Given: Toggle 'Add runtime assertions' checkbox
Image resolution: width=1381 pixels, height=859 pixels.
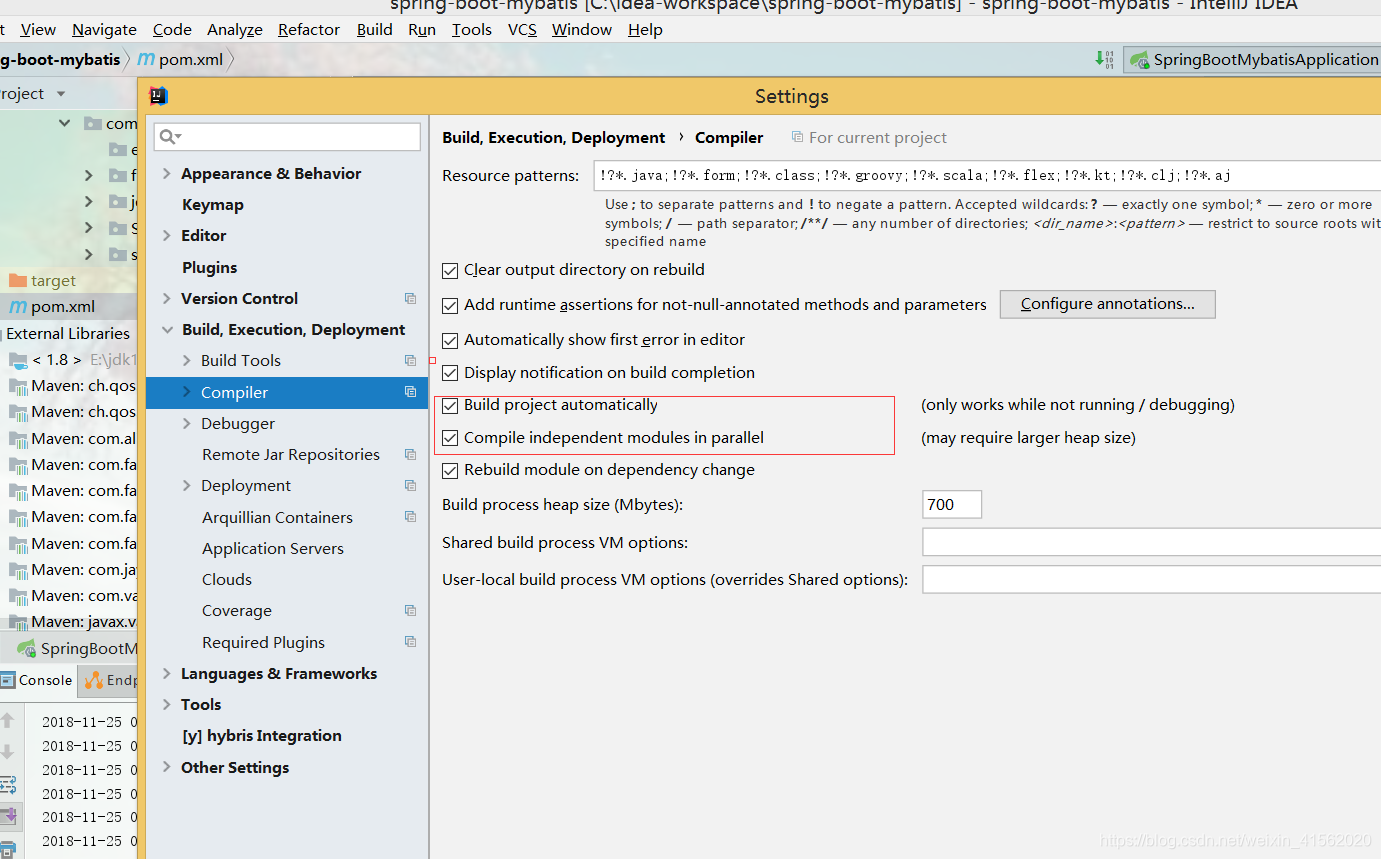Looking at the screenshot, I should 450,305.
